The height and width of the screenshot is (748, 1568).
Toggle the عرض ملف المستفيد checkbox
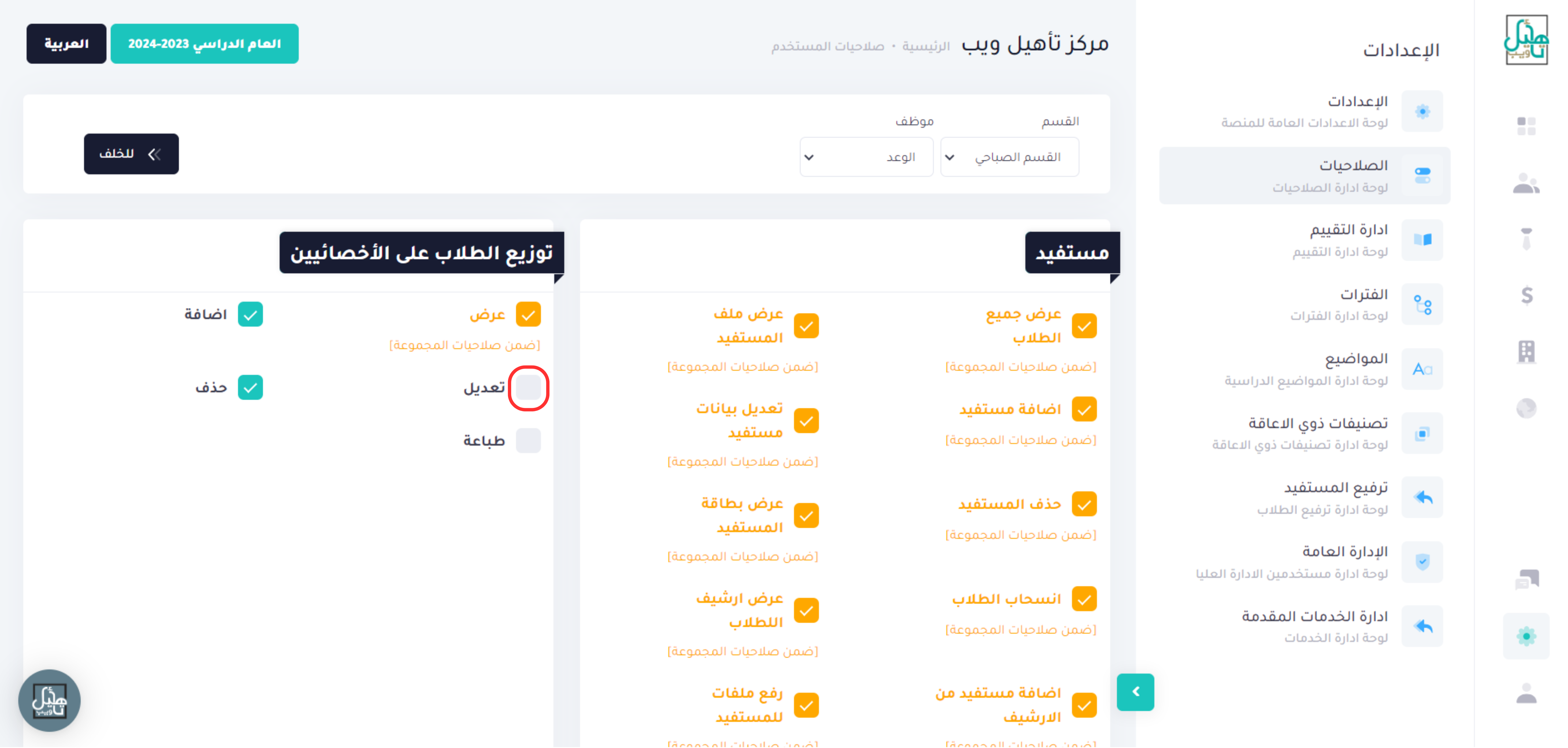(806, 326)
